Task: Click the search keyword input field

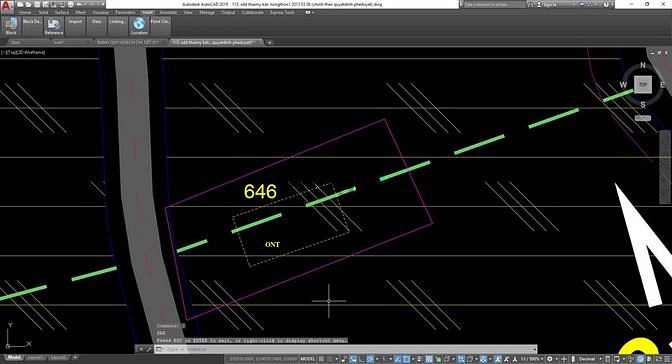Action: 494,4
